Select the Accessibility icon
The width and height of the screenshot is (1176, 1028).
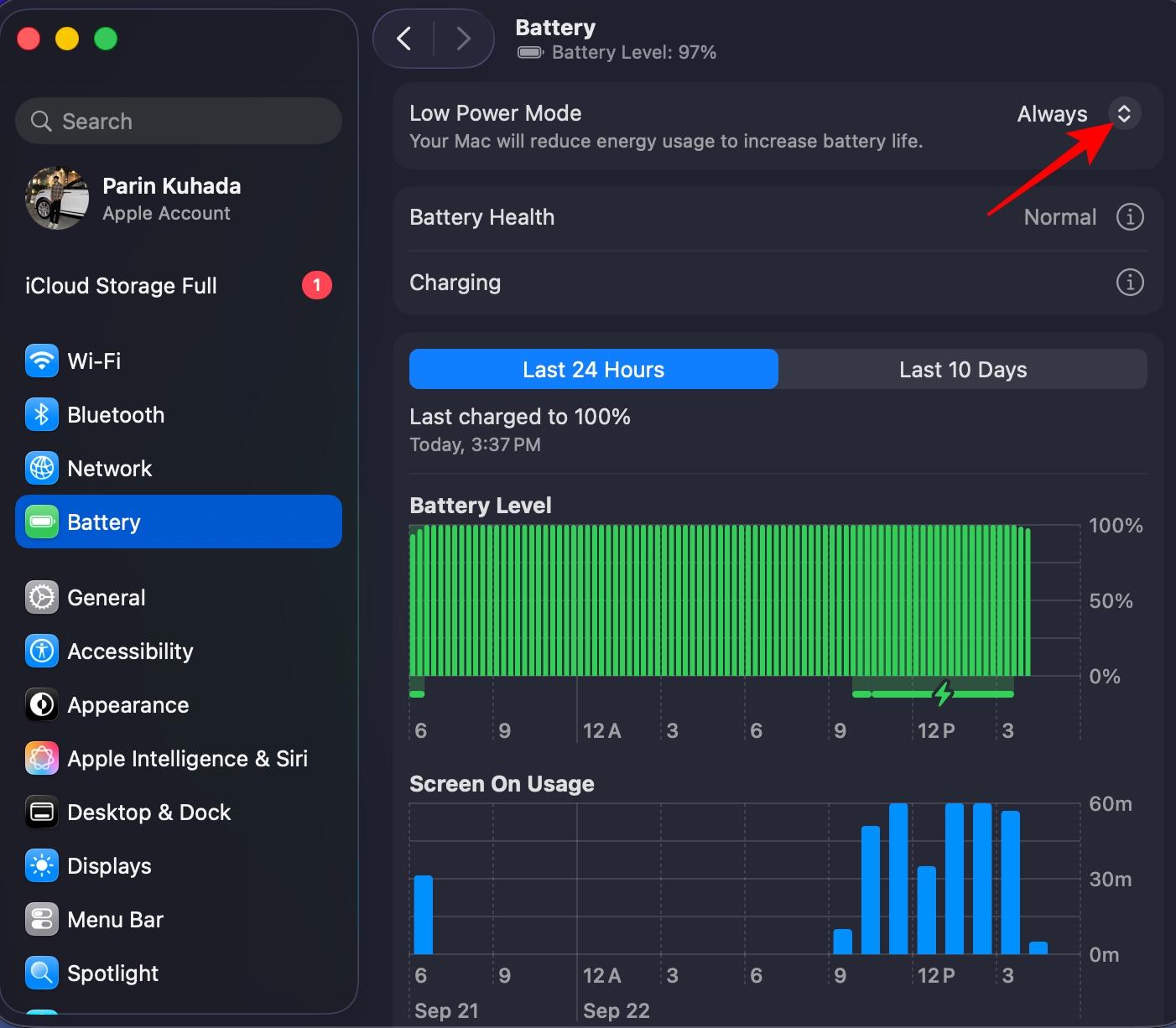pyautogui.click(x=42, y=652)
